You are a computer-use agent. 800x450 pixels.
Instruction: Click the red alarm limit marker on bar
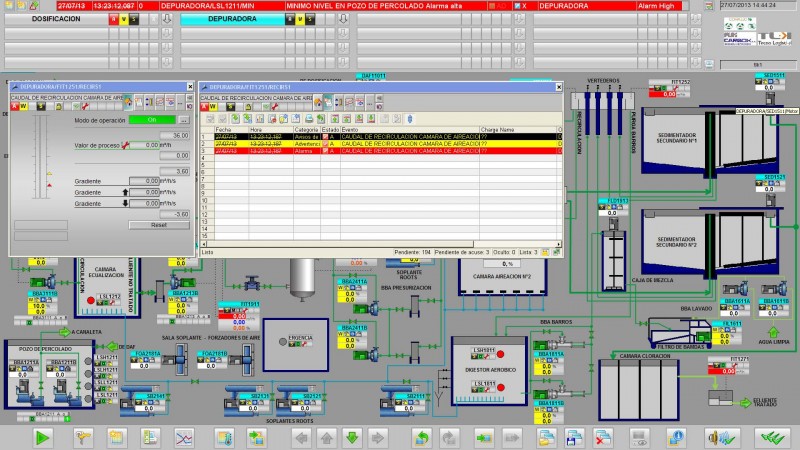pos(49,185)
